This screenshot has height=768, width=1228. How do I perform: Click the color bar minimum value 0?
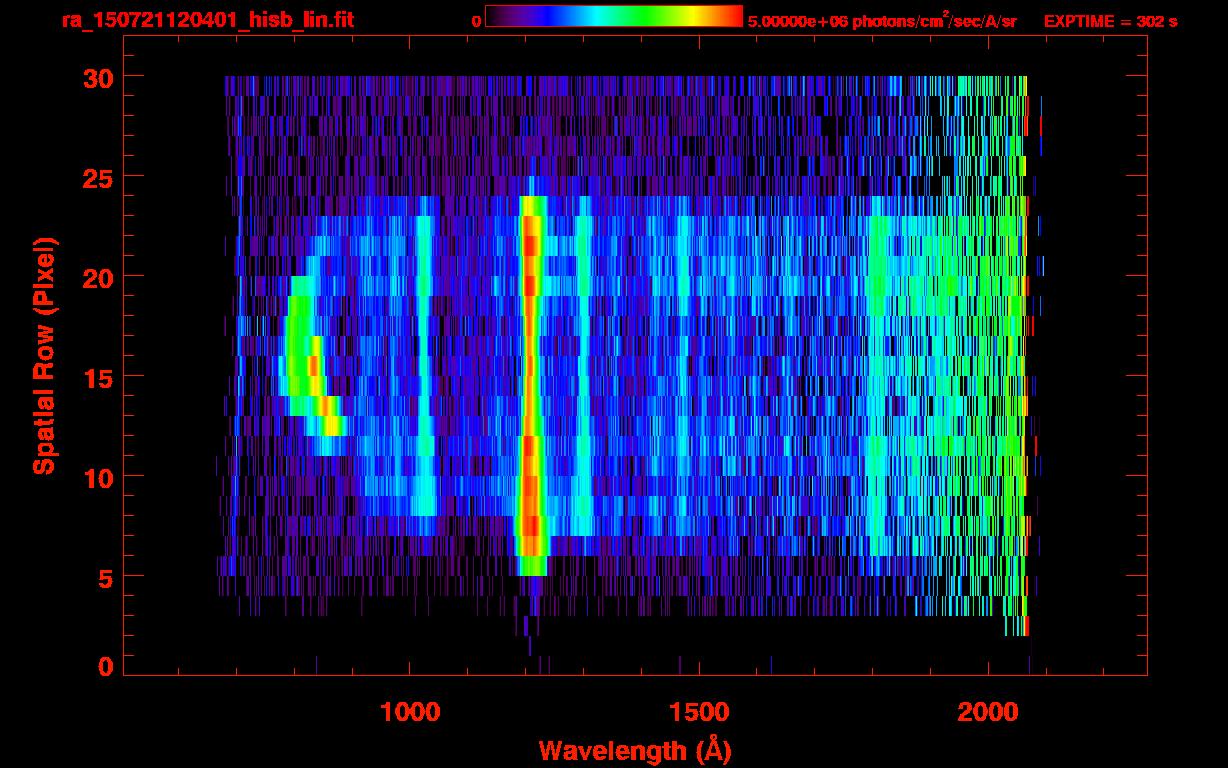[x=476, y=21]
